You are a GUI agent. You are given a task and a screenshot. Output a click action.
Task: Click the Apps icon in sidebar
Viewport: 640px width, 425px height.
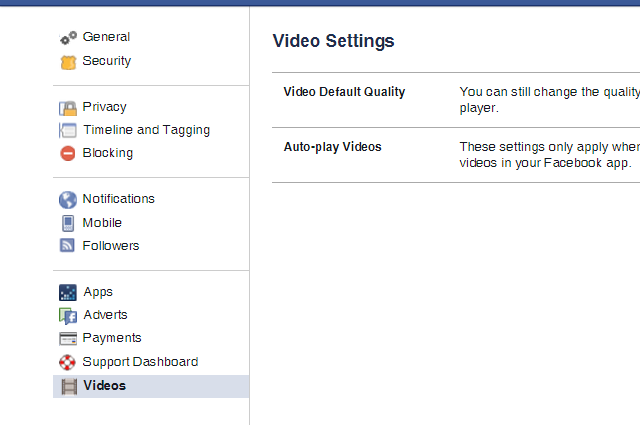coord(68,293)
